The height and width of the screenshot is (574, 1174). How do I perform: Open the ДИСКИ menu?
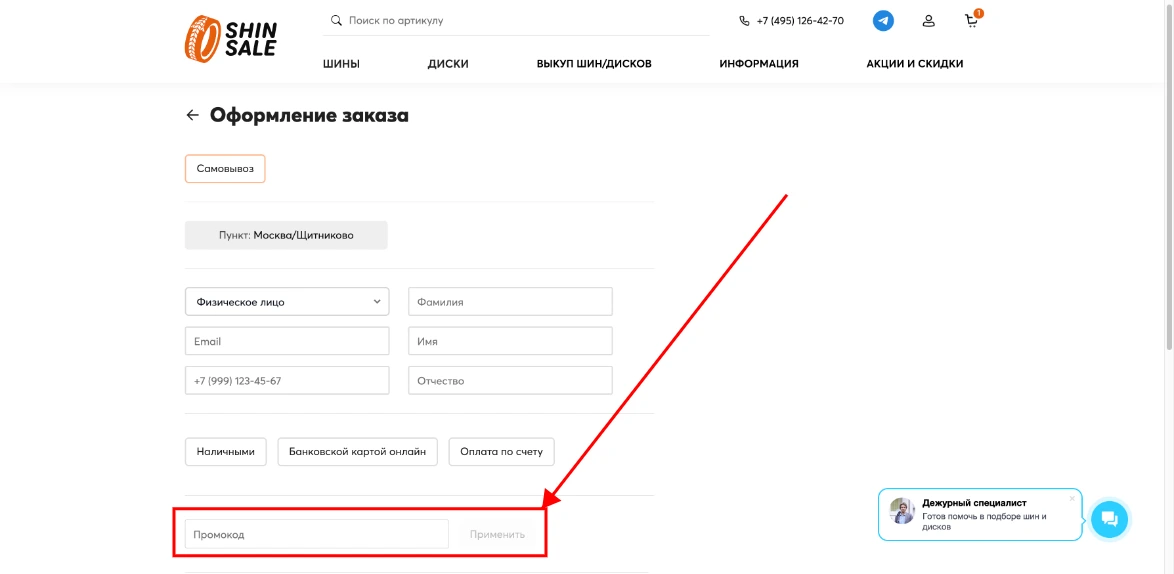click(448, 64)
